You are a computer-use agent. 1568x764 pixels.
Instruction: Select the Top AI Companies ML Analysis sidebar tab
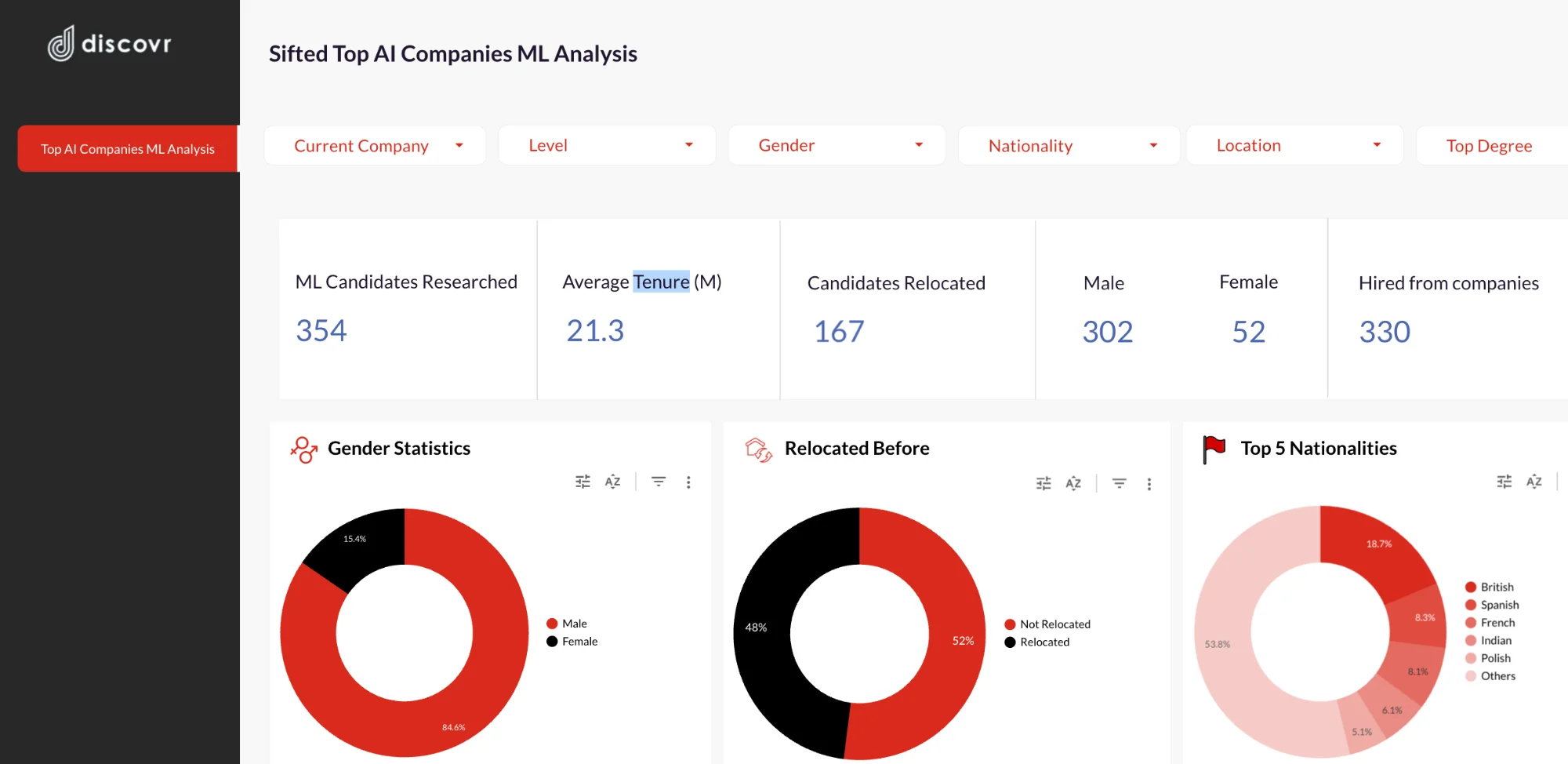click(x=127, y=148)
